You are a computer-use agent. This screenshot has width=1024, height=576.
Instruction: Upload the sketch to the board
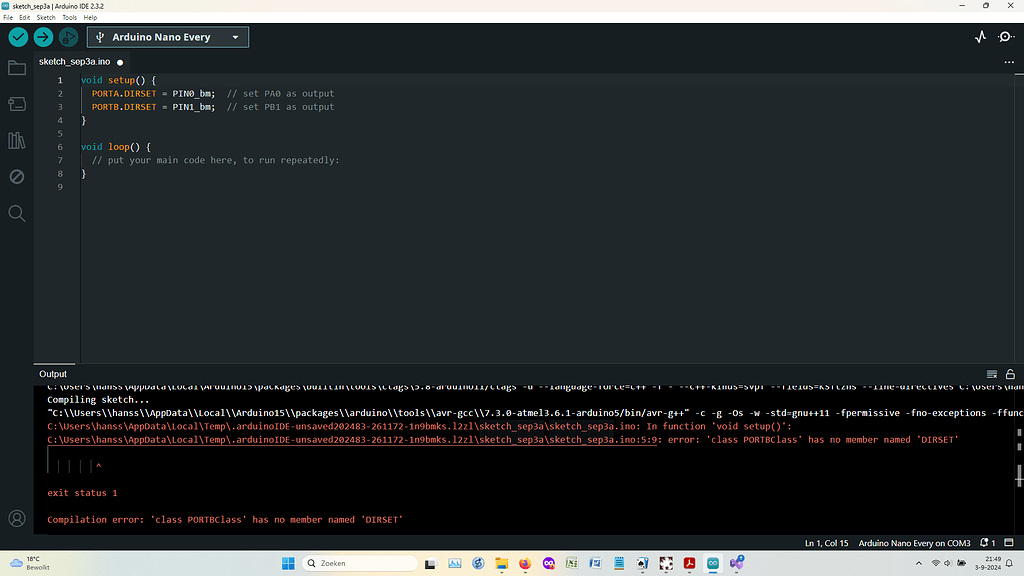point(42,36)
